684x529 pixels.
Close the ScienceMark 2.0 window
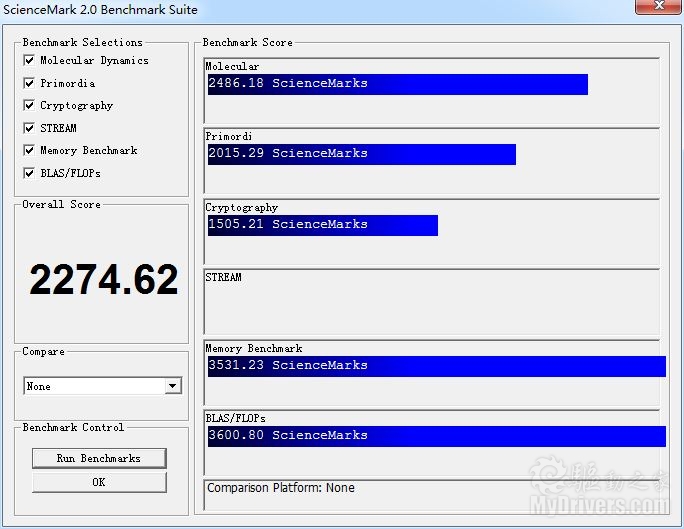659,6
